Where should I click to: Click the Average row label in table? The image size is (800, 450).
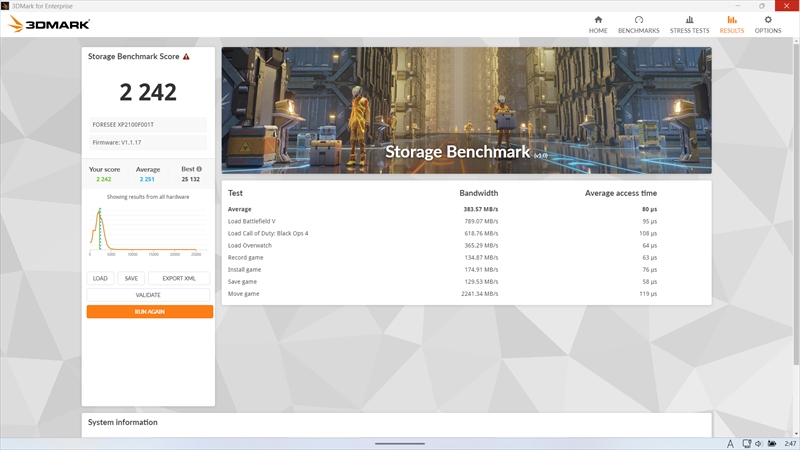[x=239, y=209]
